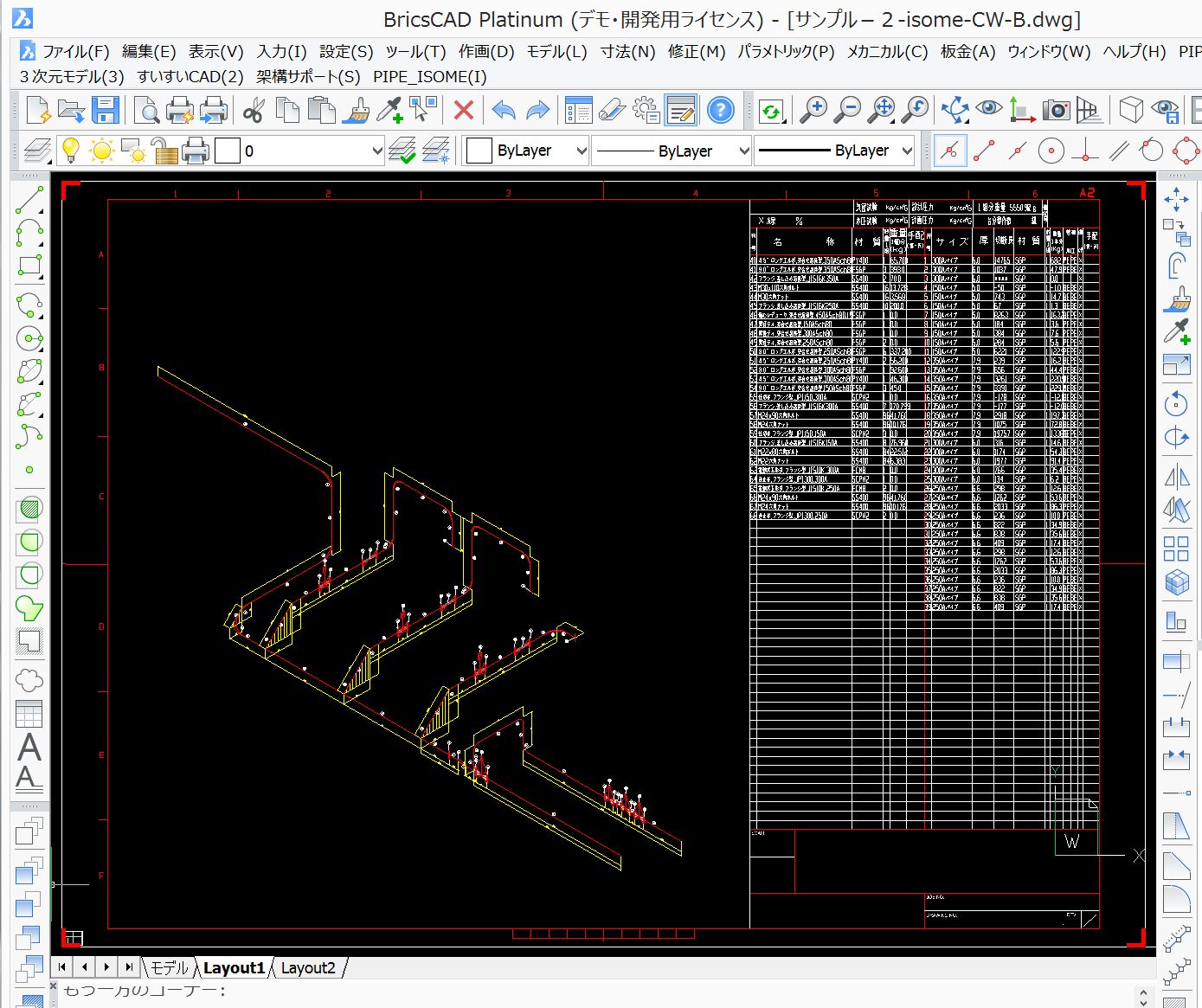Select the Match Properties paintbrush icon
The height and width of the screenshot is (1008, 1202).
click(356, 110)
